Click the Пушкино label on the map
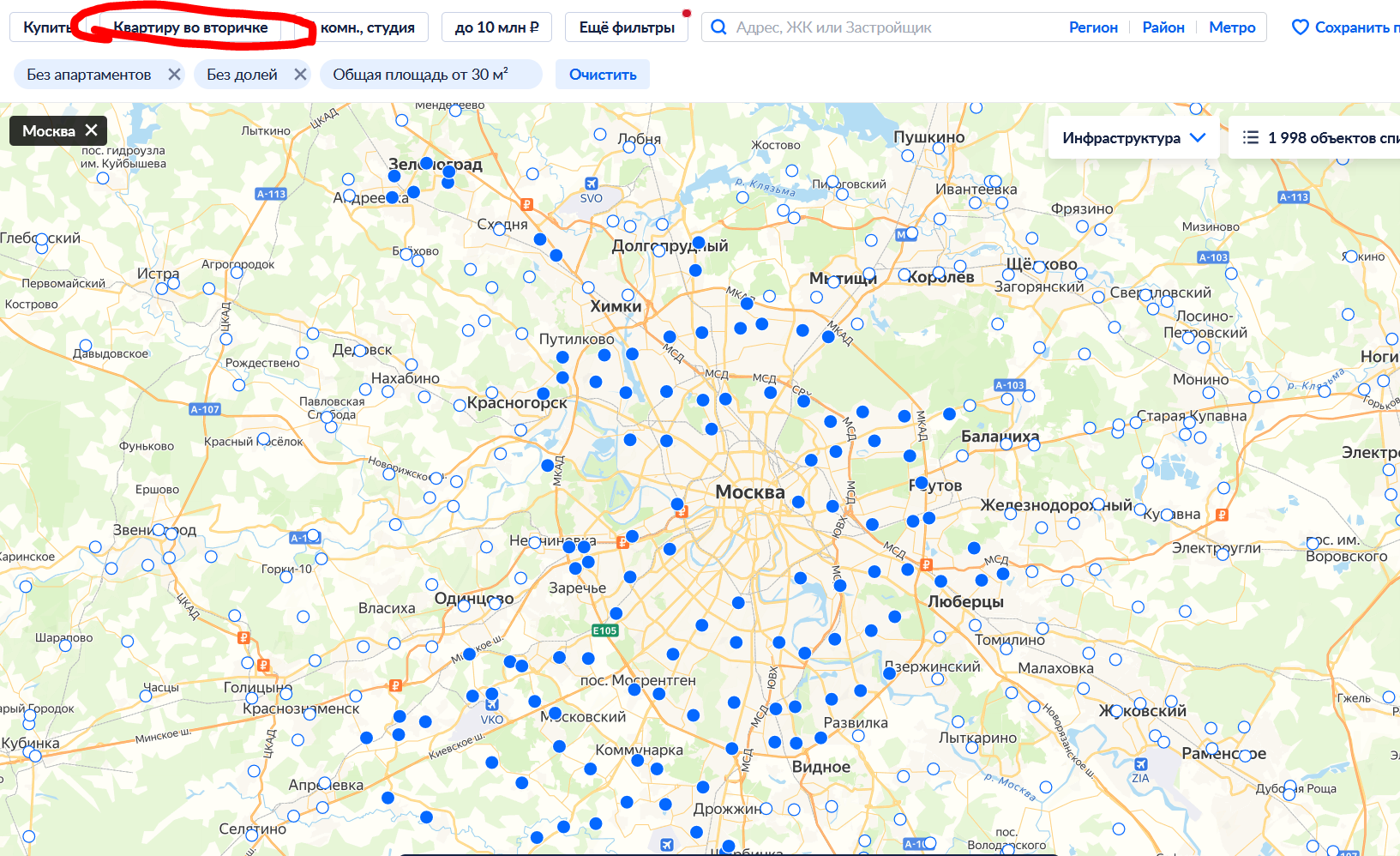Screen dimensions: 1400x856 (929, 137)
